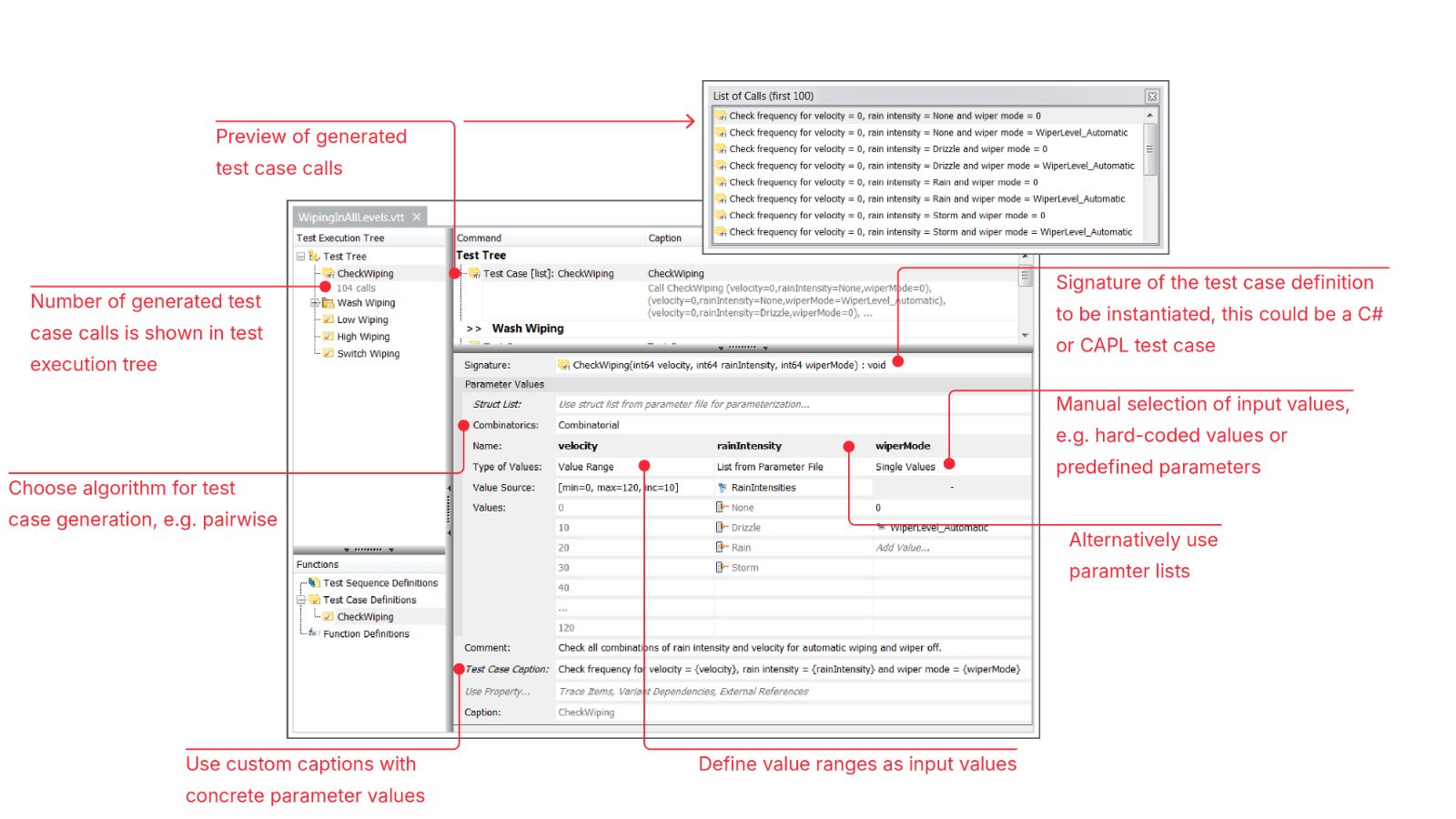Click the Trace Items, Variant Dependencies field
The height and width of the screenshot is (819, 1456).
(793, 692)
